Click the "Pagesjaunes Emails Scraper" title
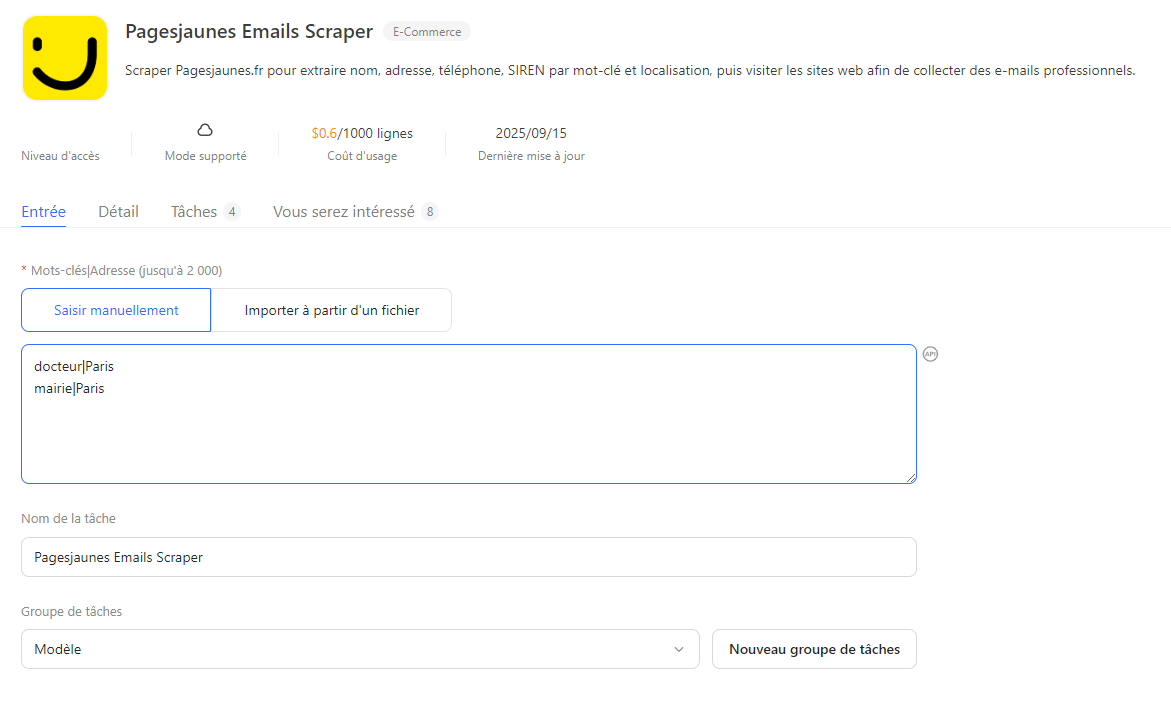 click(248, 31)
